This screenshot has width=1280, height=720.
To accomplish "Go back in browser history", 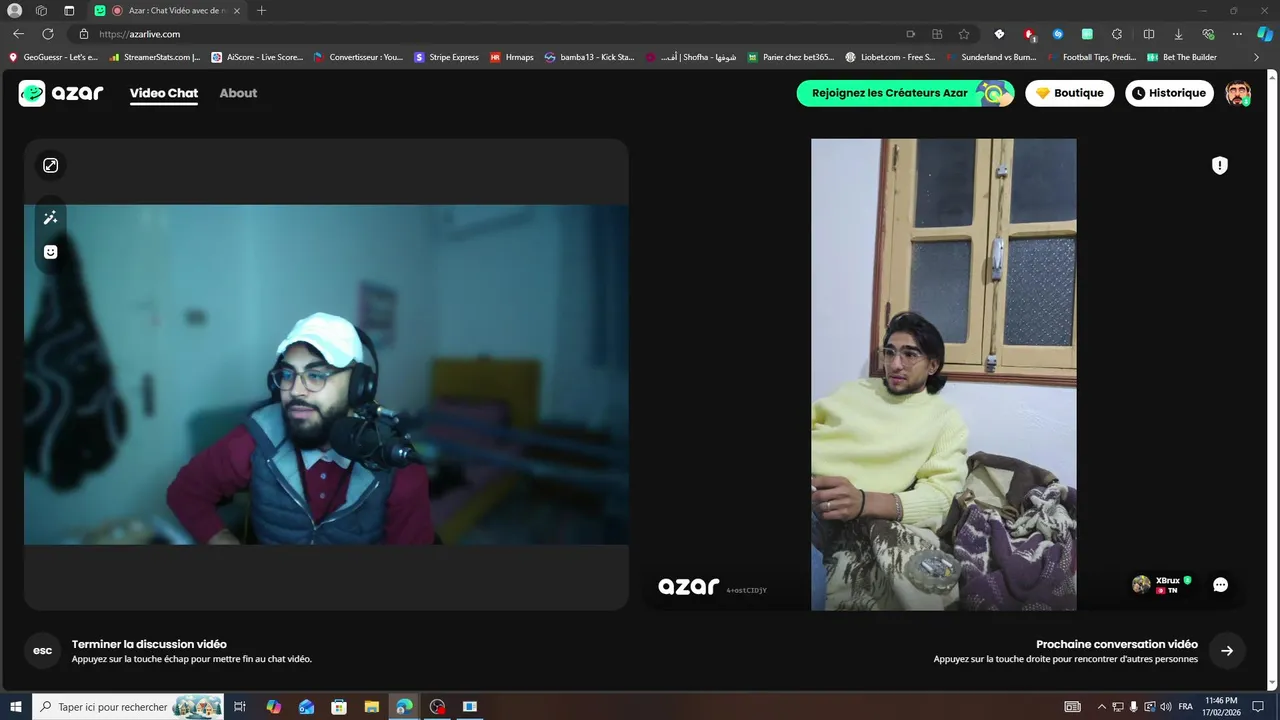I will 18,33.
